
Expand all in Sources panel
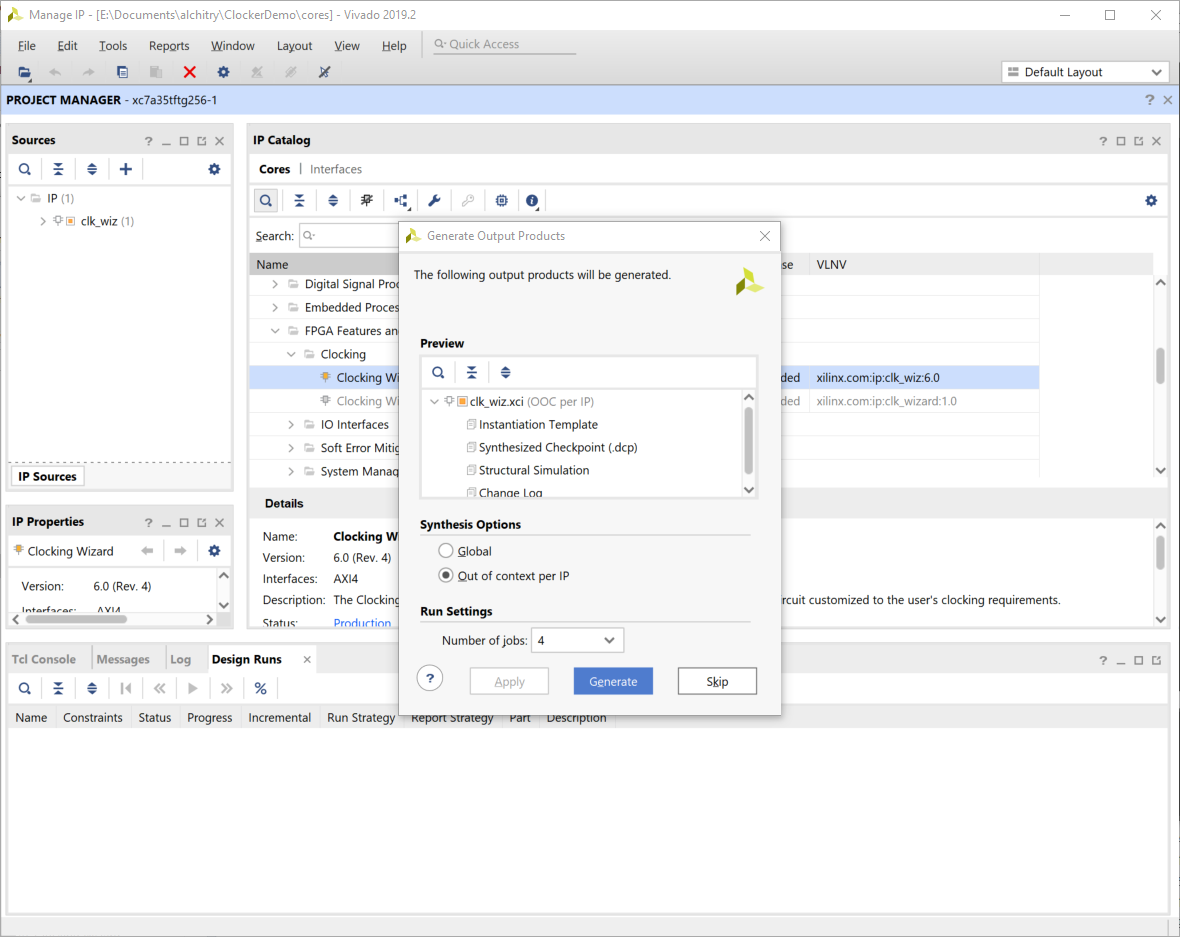[x=92, y=169]
